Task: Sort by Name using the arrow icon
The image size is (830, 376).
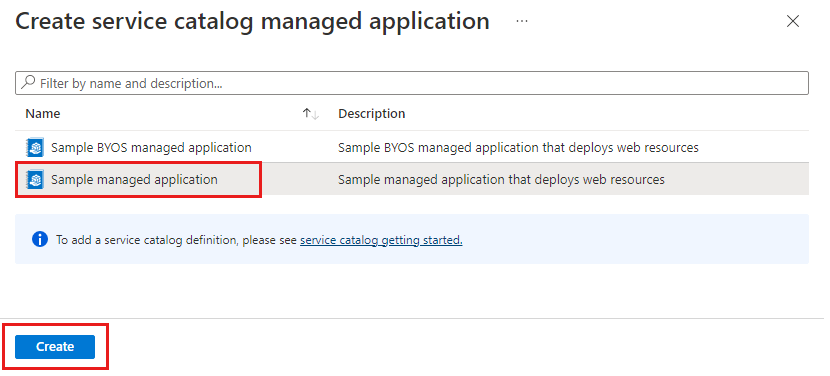Action: point(310,114)
